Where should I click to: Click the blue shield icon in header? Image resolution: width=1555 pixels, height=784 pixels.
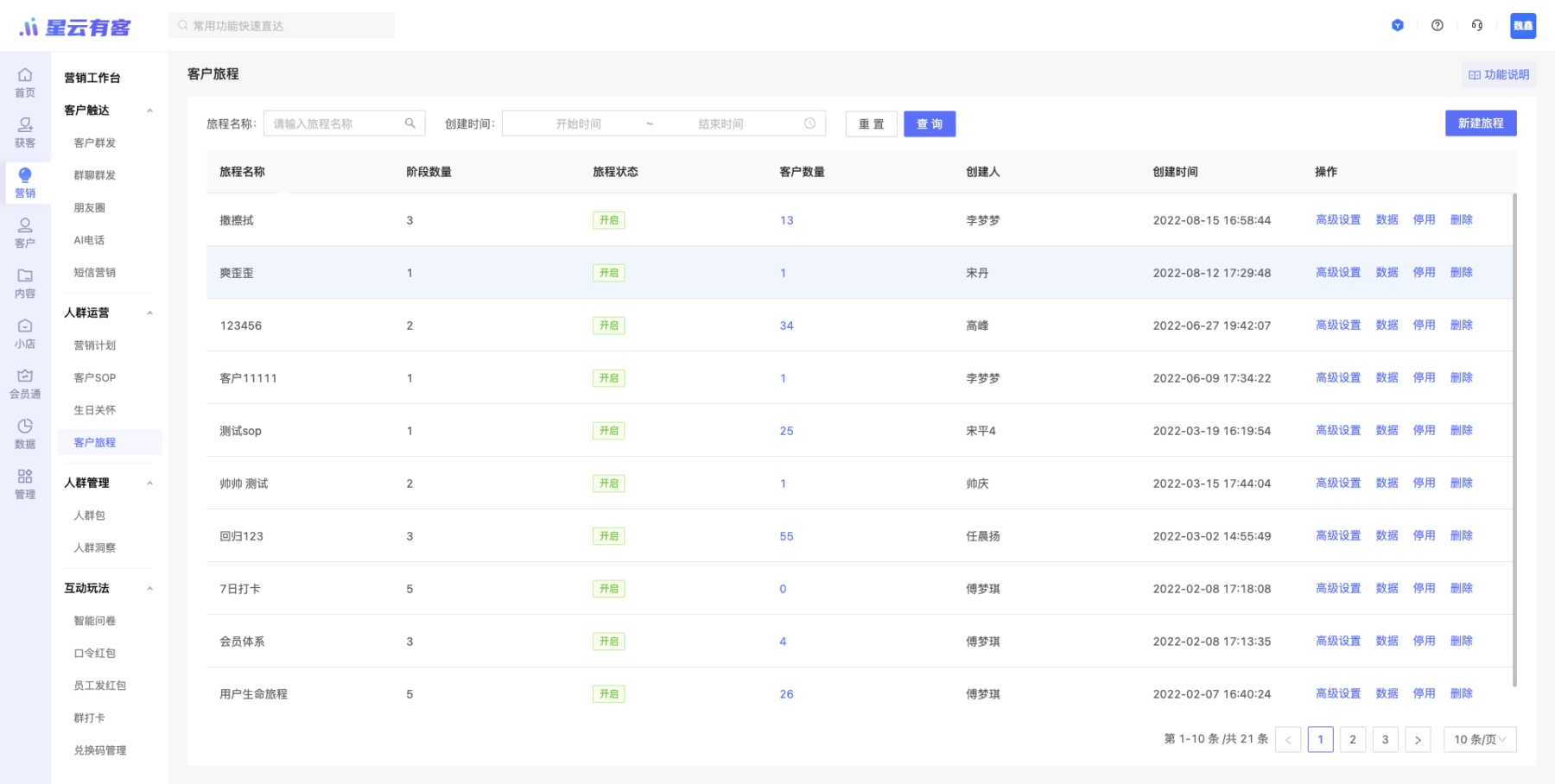1398,25
